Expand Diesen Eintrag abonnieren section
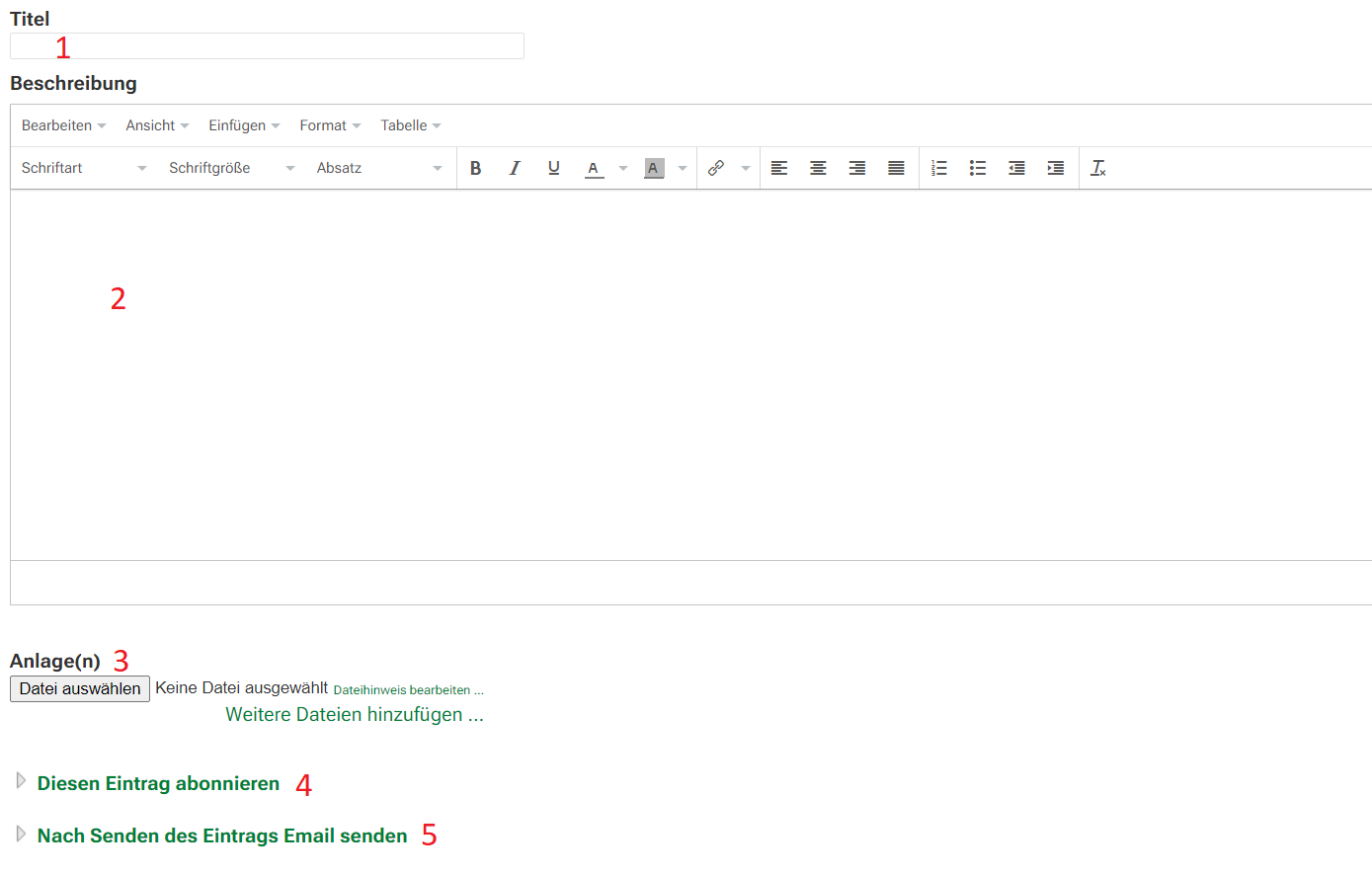This screenshot has width=1372, height=876. 158,783
